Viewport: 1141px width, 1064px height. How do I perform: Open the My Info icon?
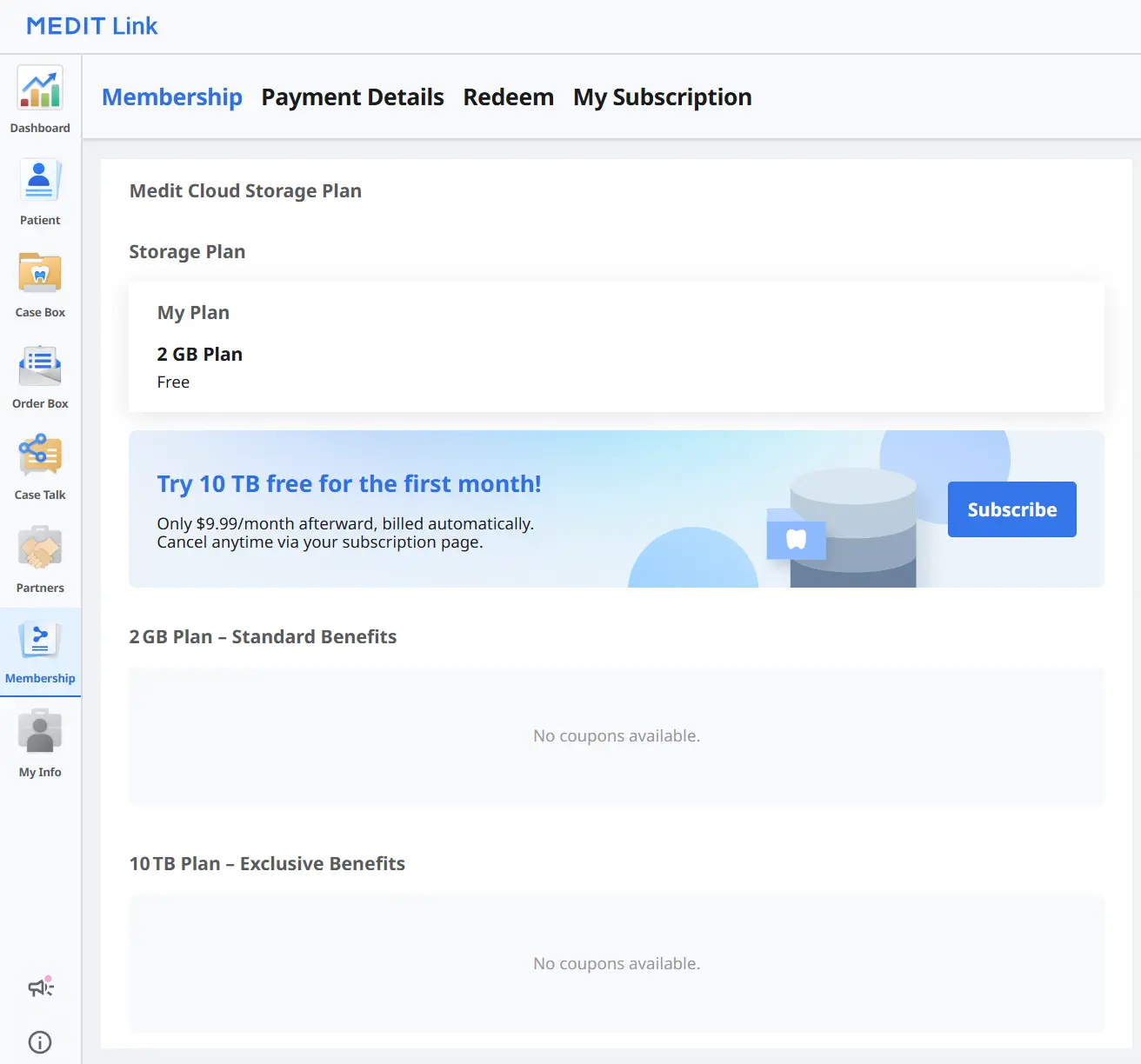click(x=40, y=731)
